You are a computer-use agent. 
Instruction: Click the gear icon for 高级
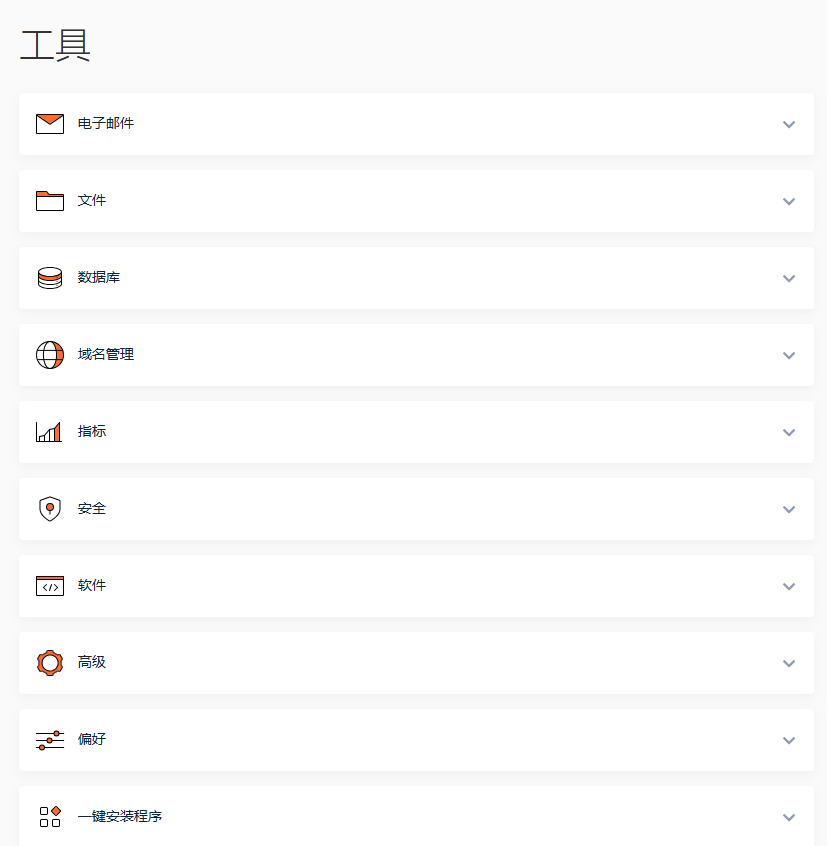(x=50, y=663)
